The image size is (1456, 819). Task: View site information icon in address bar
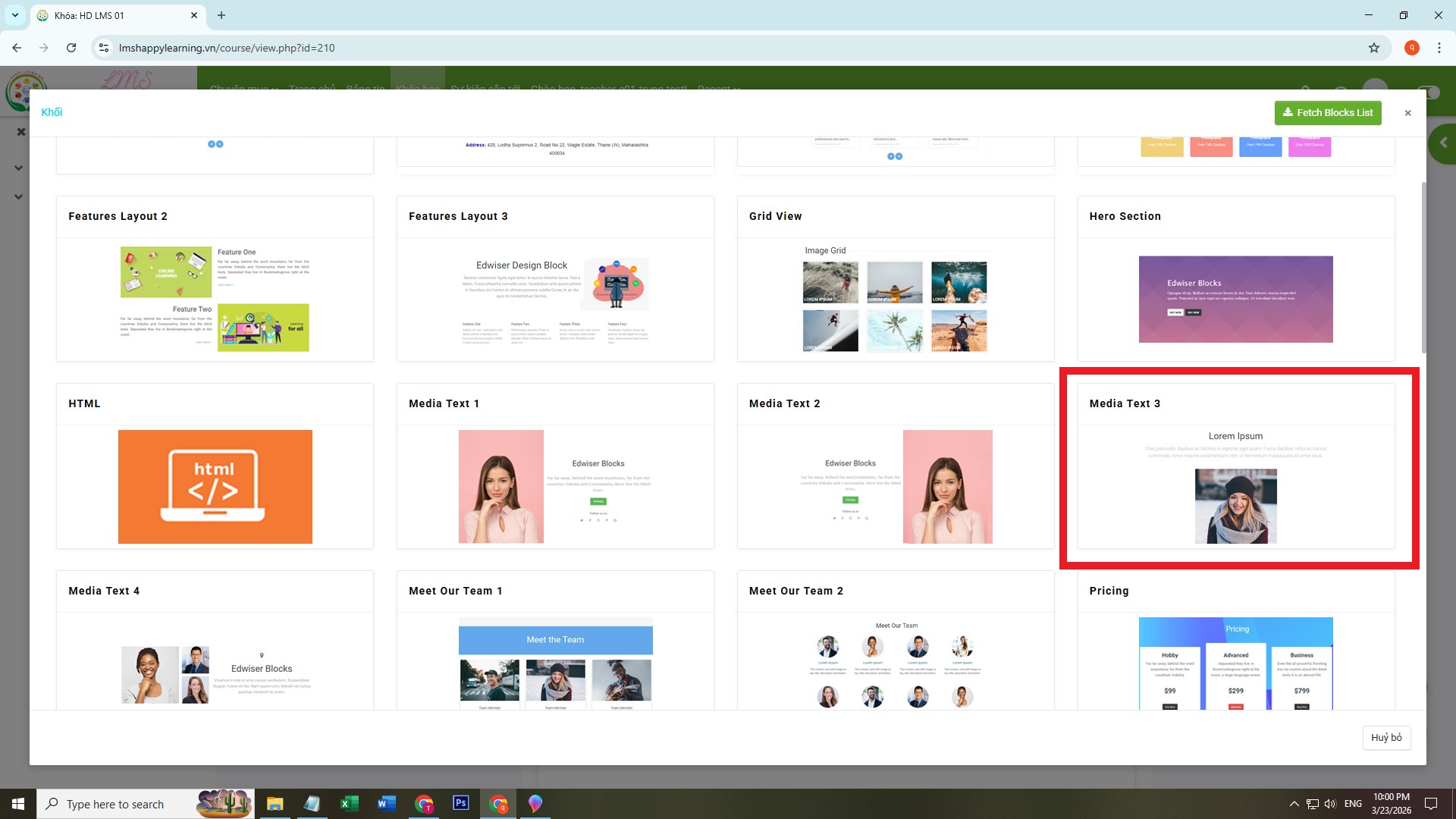click(104, 48)
